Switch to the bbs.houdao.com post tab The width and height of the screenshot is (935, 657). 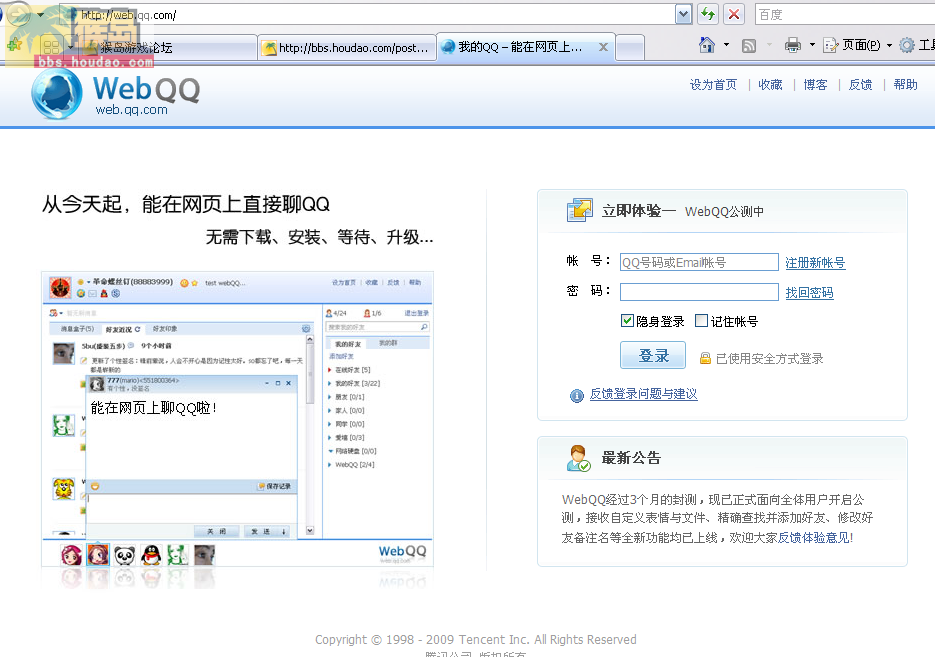[x=347, y=48]
